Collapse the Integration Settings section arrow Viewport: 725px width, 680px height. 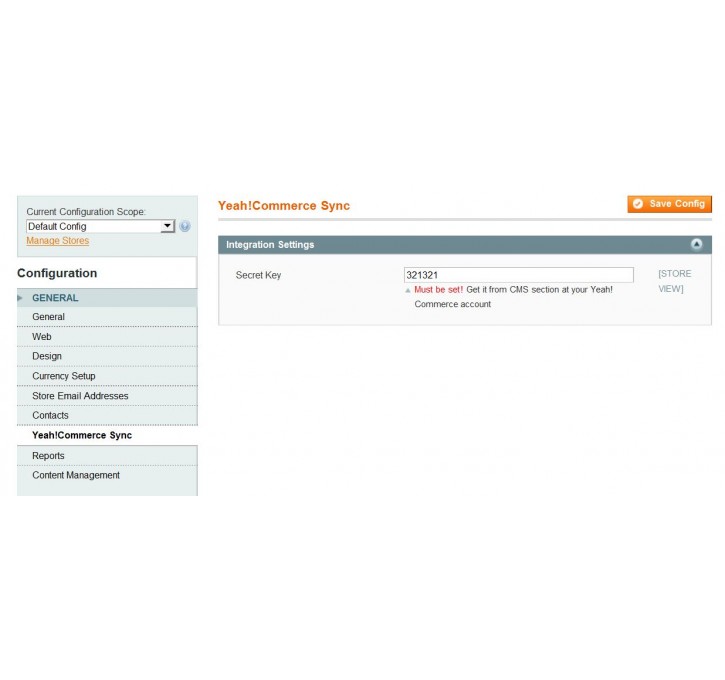pos(696,244)
